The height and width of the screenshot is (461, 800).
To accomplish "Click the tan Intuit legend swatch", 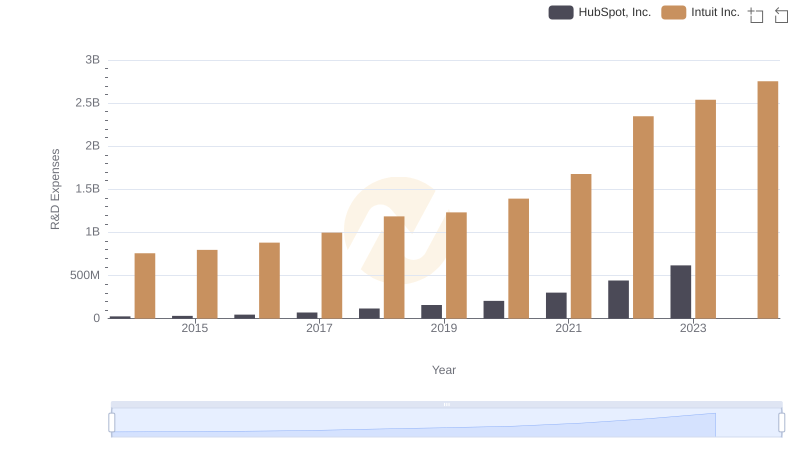I will click(674, 12).
